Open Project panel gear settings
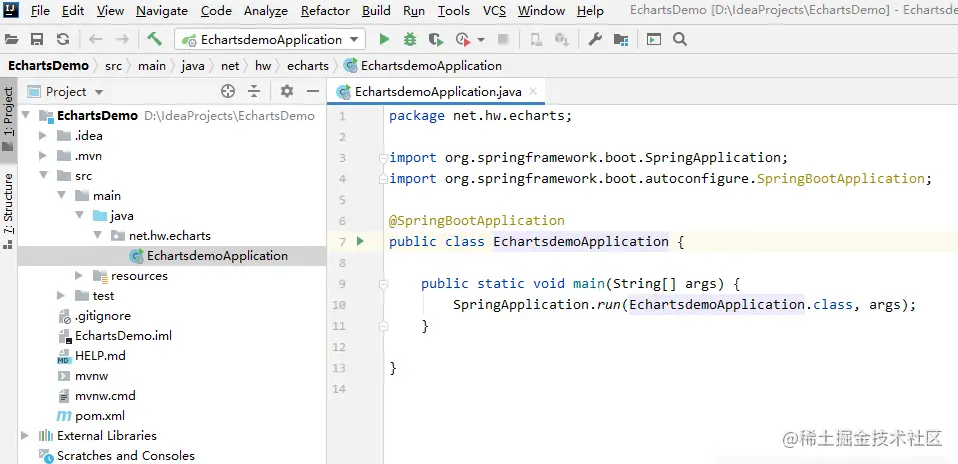Image resolution: width=958 pixels, height=464 pixels. [287, 92]
